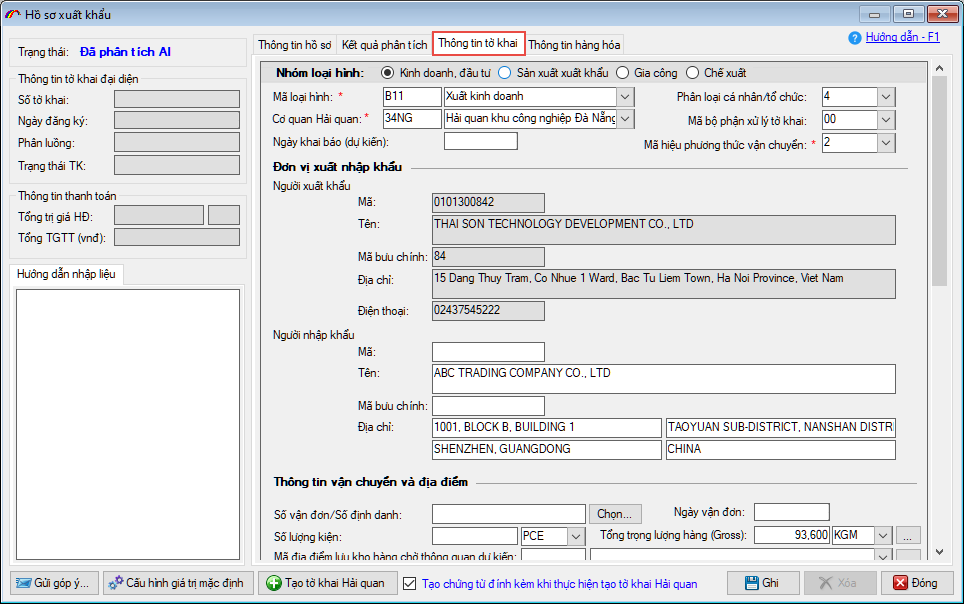Select the Gia công radio button

click(622, 73)
